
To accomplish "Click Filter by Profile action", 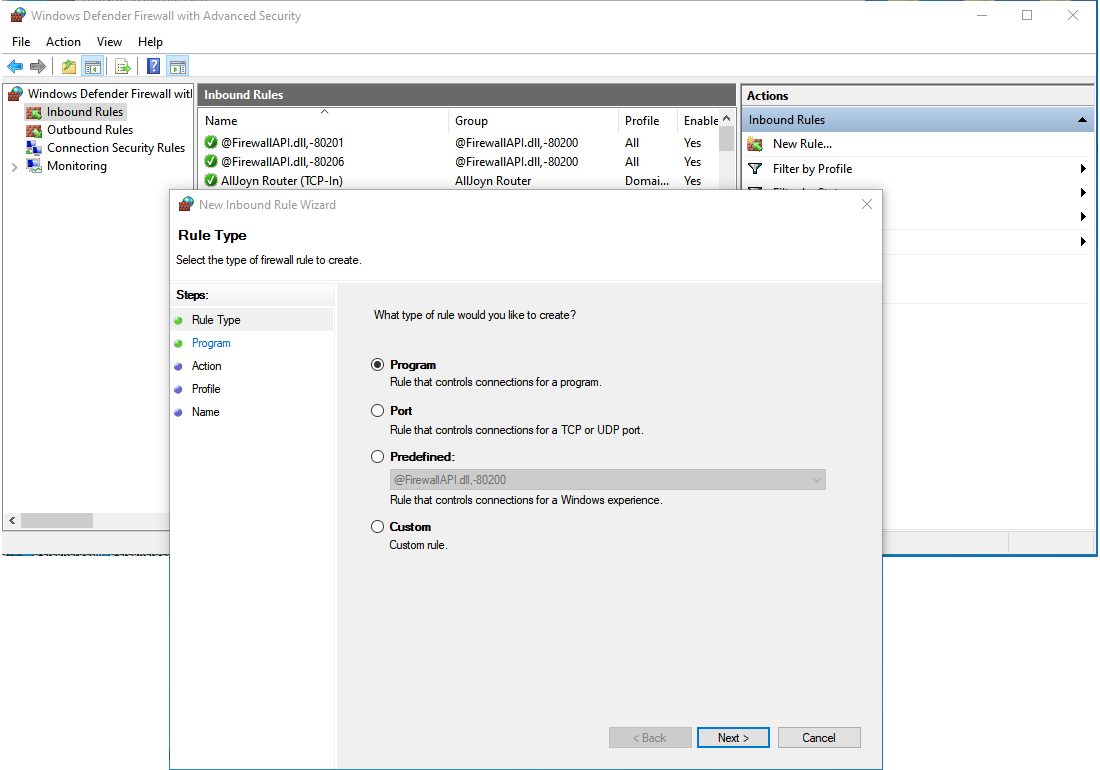I will [812, 169].
